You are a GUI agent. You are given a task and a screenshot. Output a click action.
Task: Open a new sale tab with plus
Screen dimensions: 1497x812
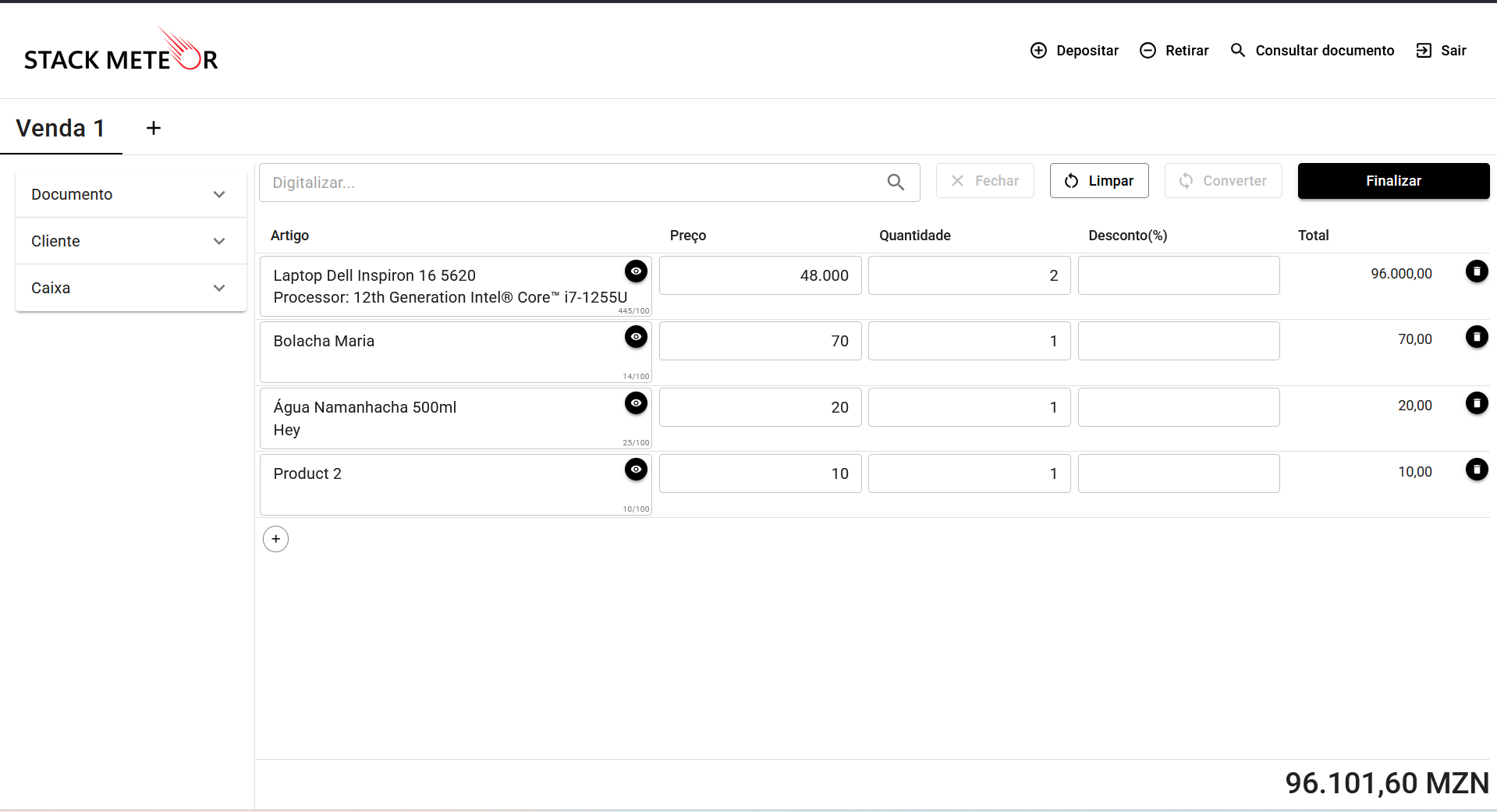[154, 128]
